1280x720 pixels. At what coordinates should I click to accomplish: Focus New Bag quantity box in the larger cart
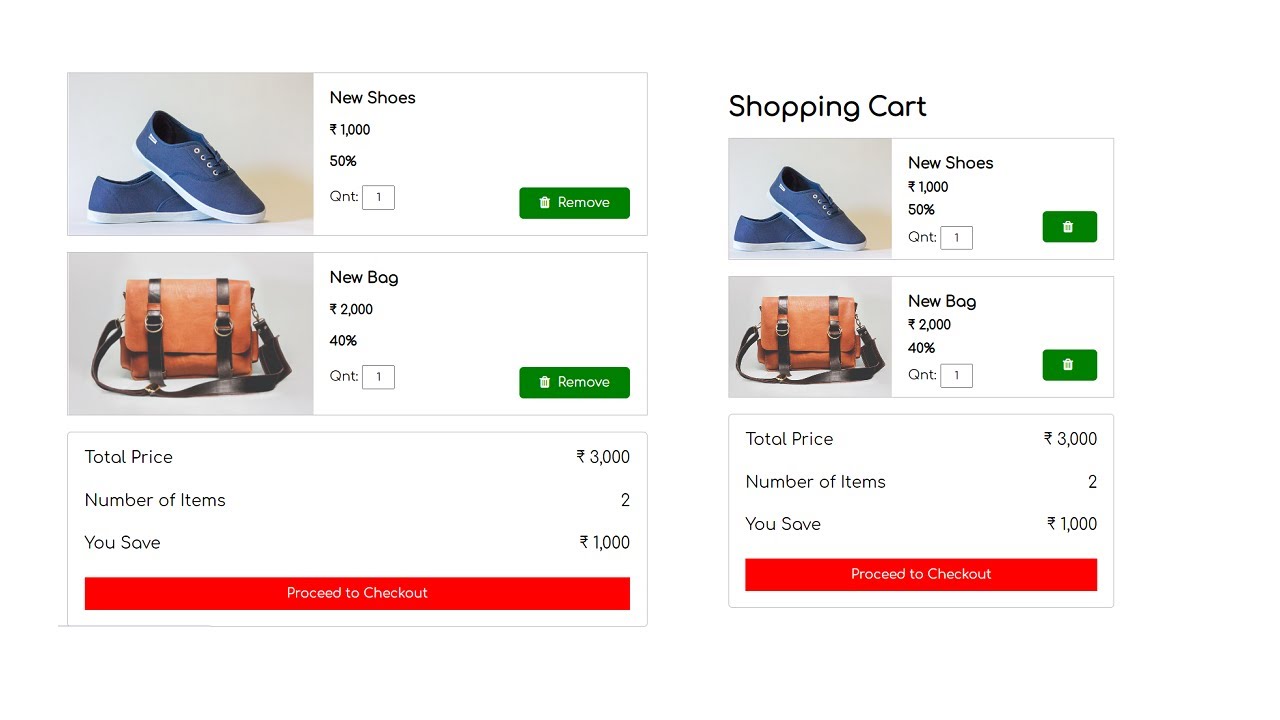[378, 377]
